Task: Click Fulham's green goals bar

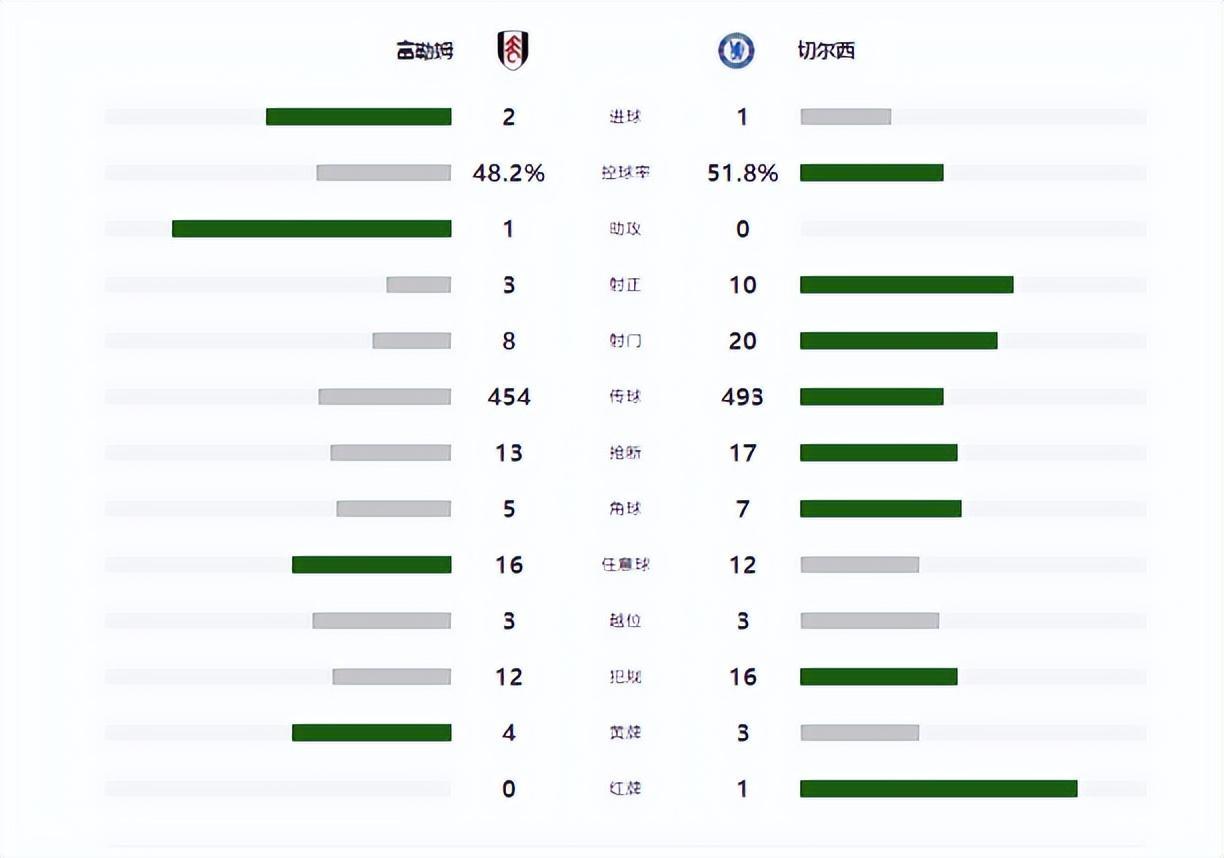Action: pyautogui.click(x=358, y=117)
